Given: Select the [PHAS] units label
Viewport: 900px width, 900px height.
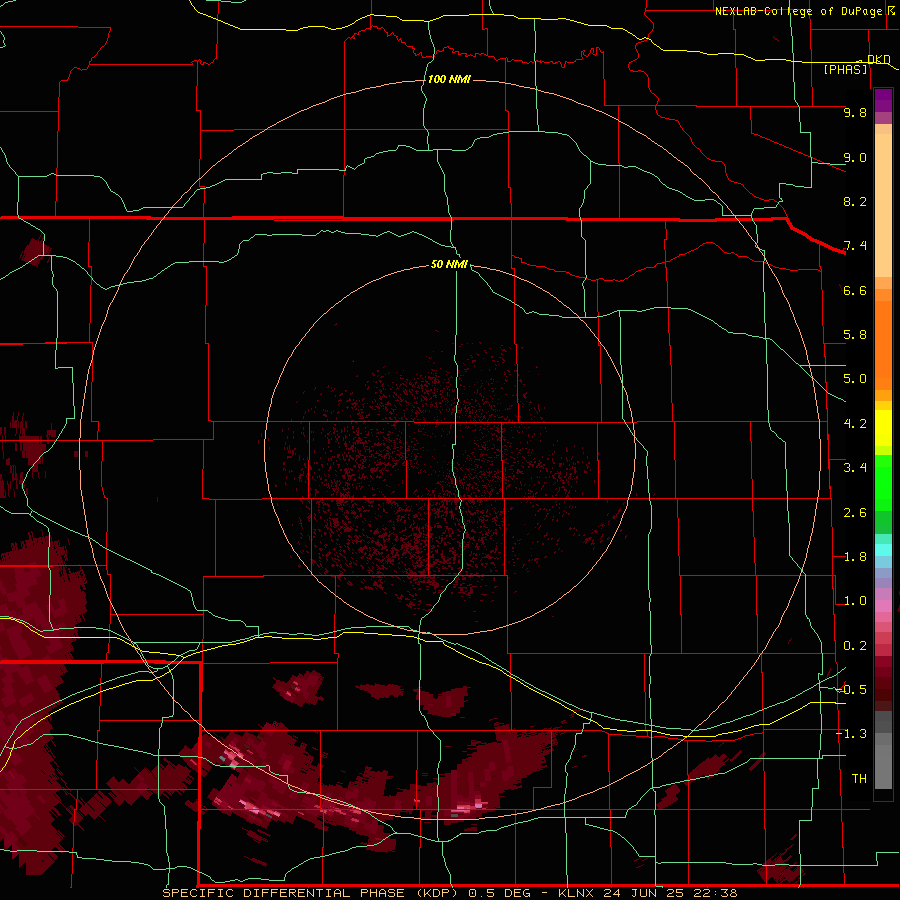Looking at the screenshot, I should (x=845, y=69).
